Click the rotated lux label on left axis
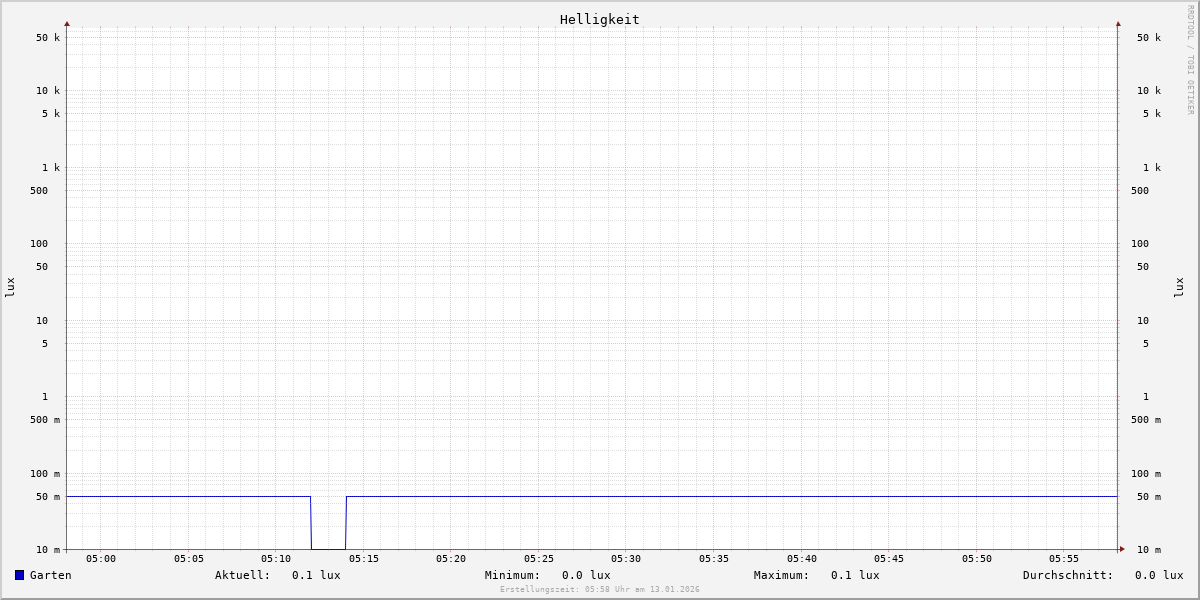Image resolution: width=1200 pixels, height=600 pixels. pyautogui.click(x=10, y=287)
